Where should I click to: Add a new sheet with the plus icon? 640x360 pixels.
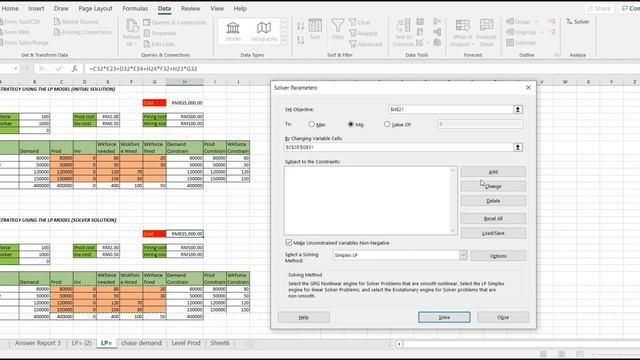250,344
